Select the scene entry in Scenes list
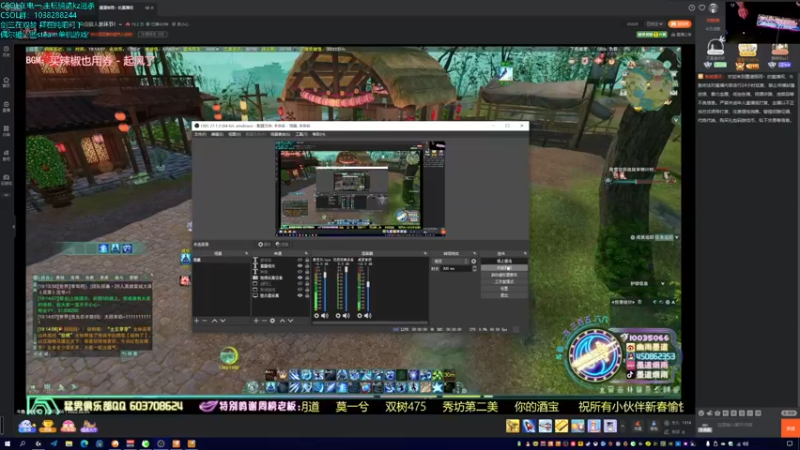800x450 pixels. pos(221,260)
